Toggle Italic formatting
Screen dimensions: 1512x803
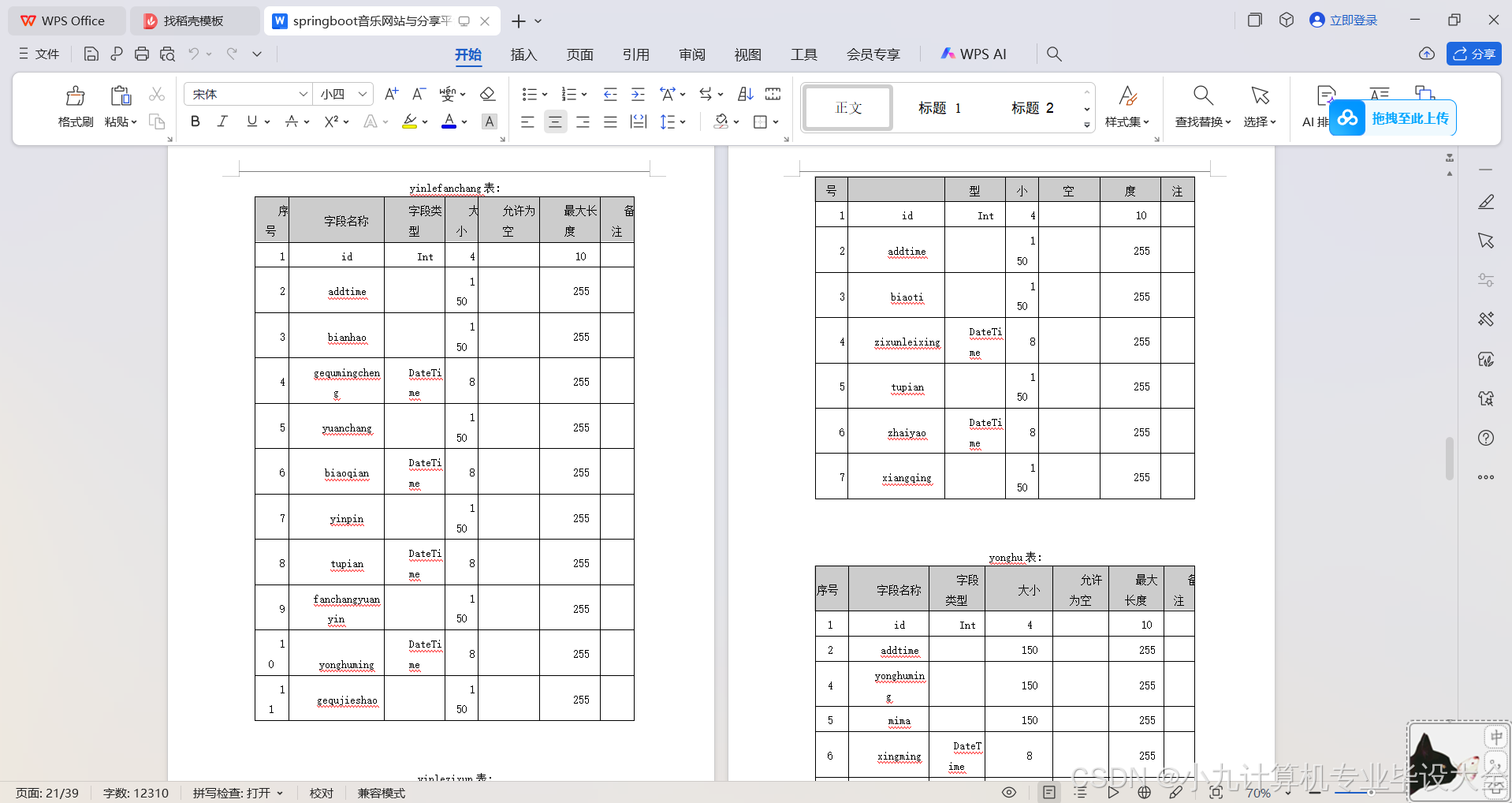pyautogui.click(x=222, y=121)
